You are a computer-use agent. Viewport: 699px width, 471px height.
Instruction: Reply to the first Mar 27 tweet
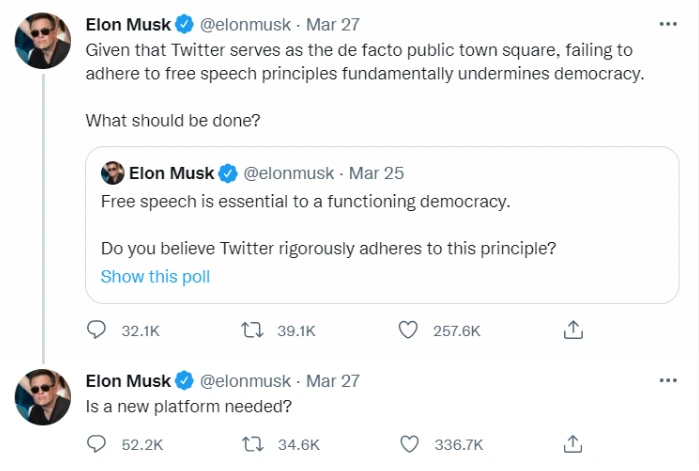[x=97, y=329]
